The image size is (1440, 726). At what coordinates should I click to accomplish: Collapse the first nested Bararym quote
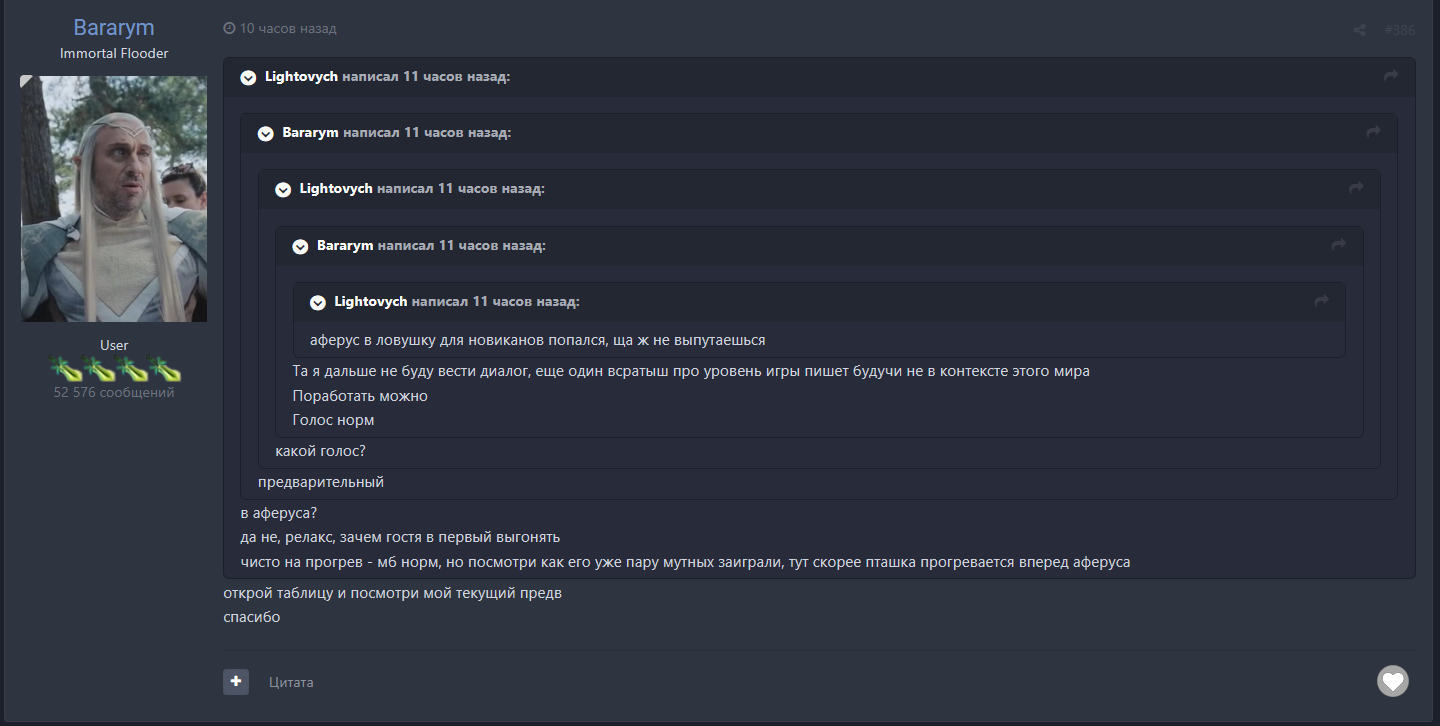[x=266, y=134]
